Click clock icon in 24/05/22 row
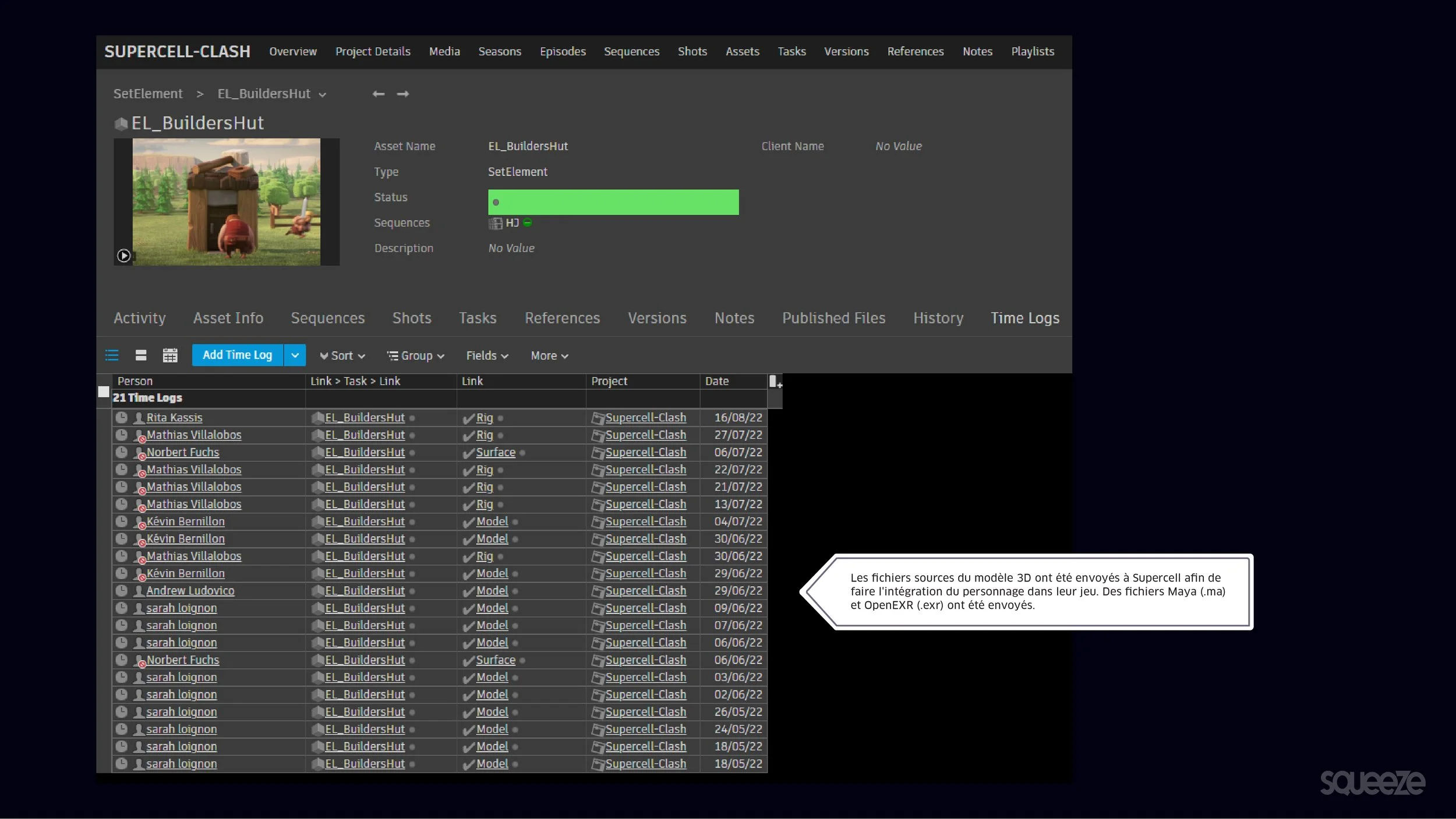Screen dimensions: 1456x819 (121, 729)
